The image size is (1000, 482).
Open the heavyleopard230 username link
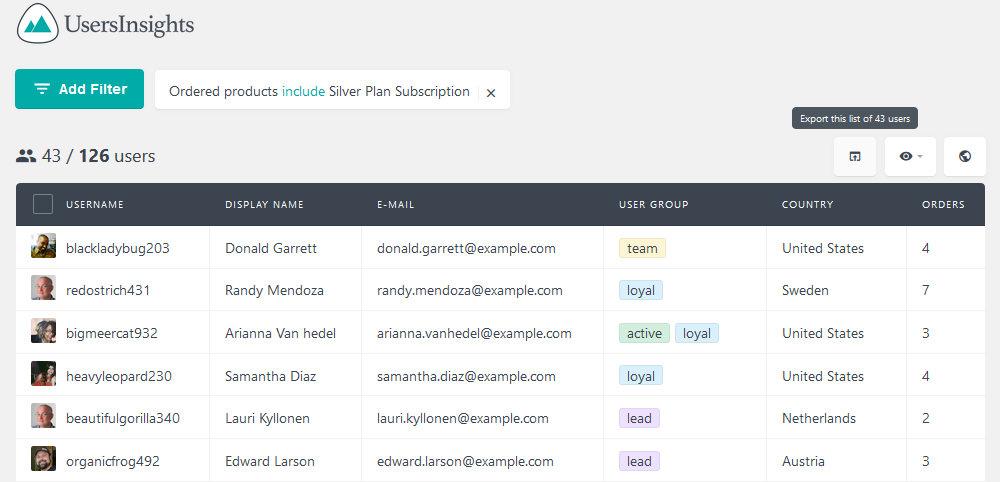coord(119,376)
